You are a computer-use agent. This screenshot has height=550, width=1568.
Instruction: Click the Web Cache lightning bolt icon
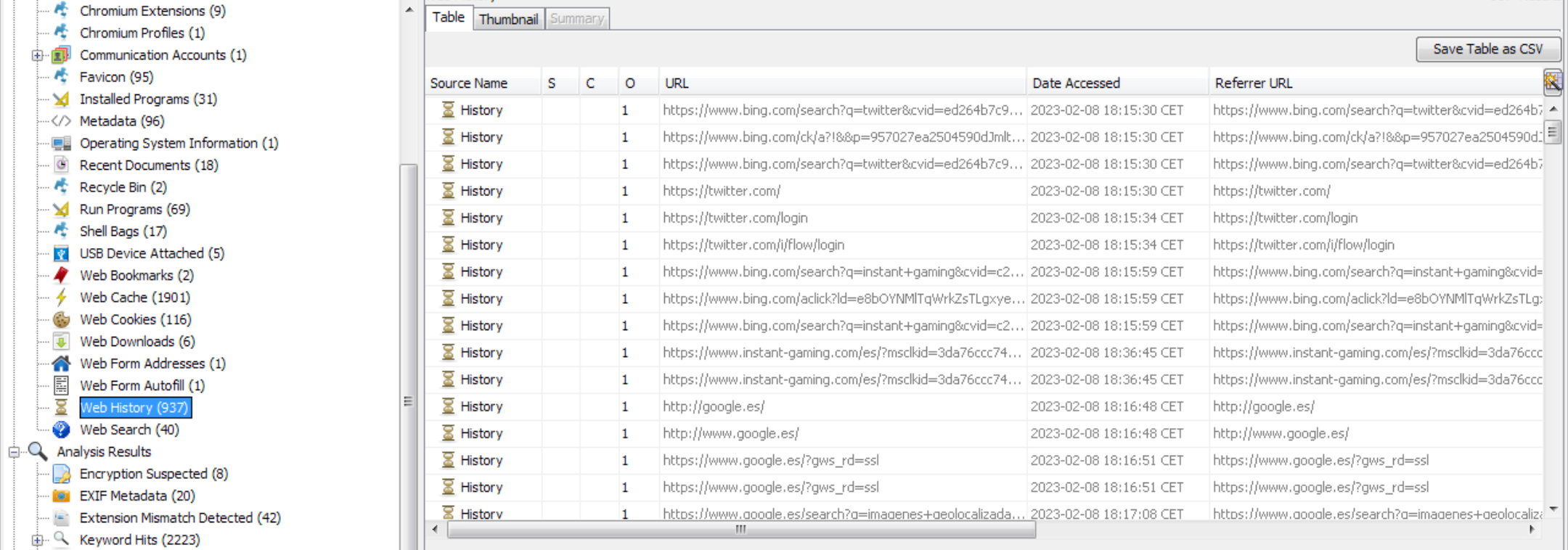point(62,297)
